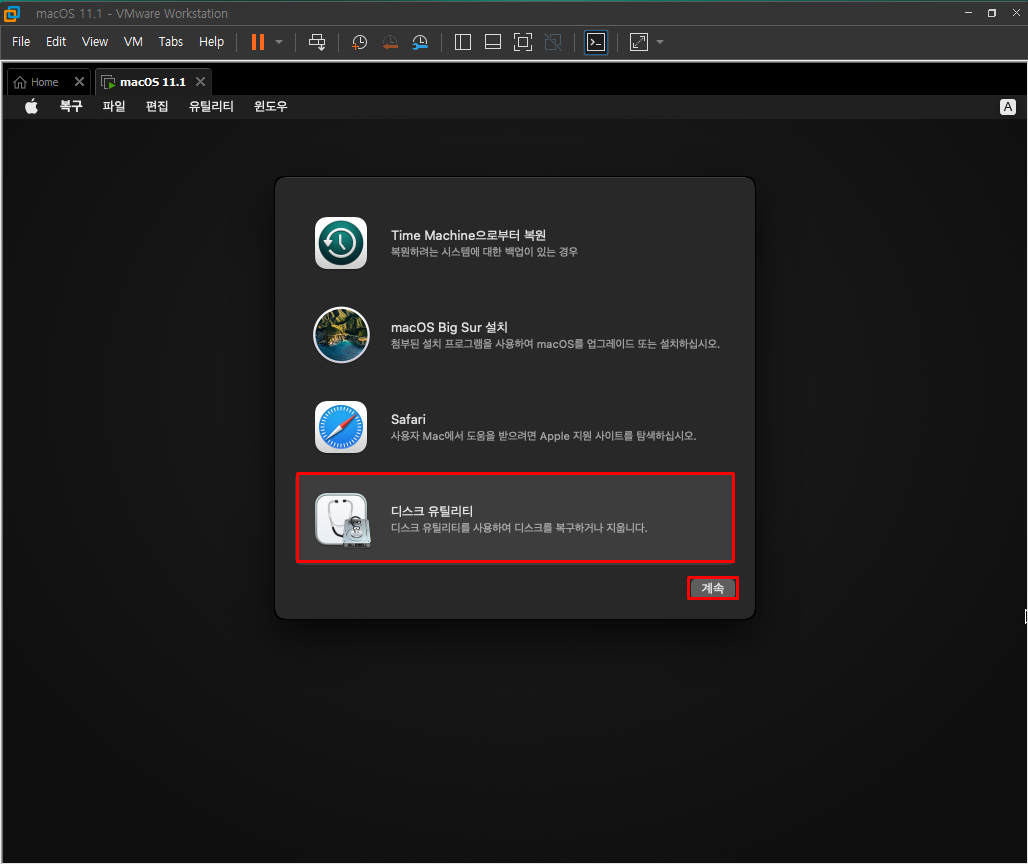Open the VM menu
Viewport: 1028px width, 864px height.
[x=133, y=41]
